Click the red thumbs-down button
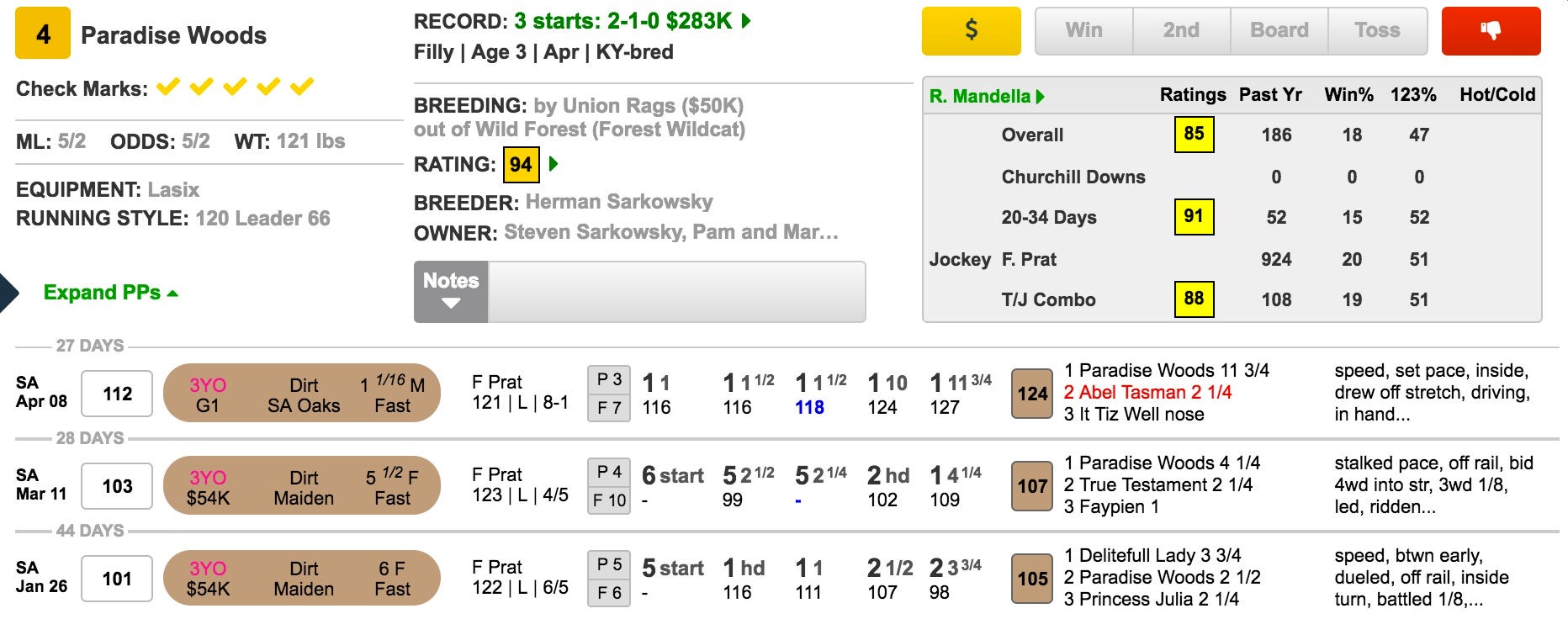Screen dimensions: 1568x619 (x=1491, y=31)
